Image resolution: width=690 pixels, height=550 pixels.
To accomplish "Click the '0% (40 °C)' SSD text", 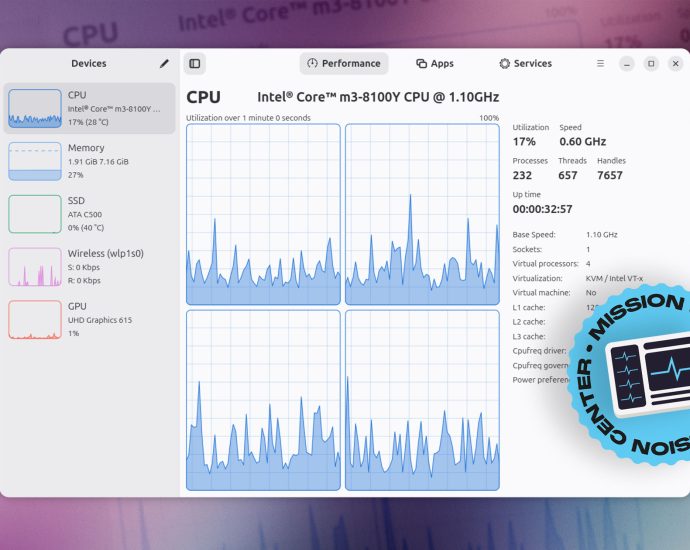I will coord(86,227).
